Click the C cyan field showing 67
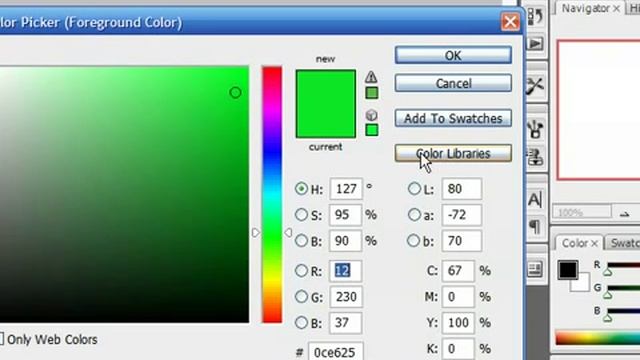The width and height of the screenshot is (640, 360). point(458,271)
